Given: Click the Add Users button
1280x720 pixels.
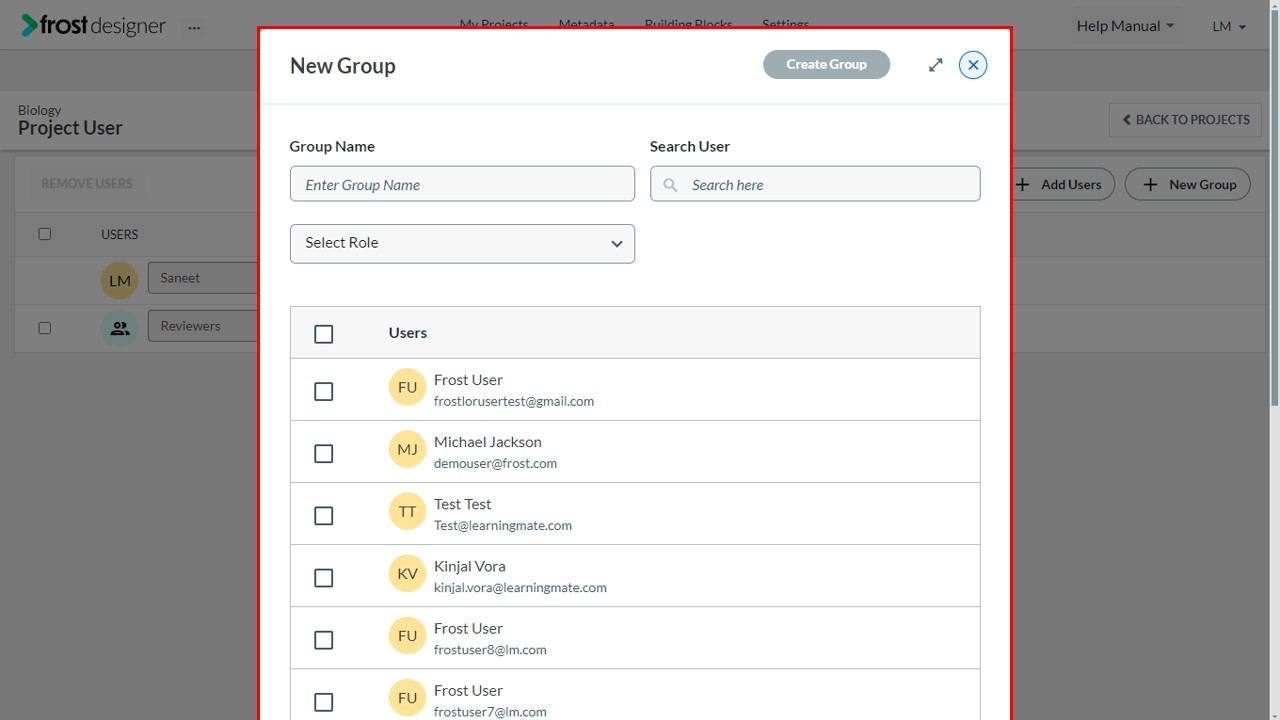Looking at the screenshot, I should pyautogui.click(x=1061, y=184).
